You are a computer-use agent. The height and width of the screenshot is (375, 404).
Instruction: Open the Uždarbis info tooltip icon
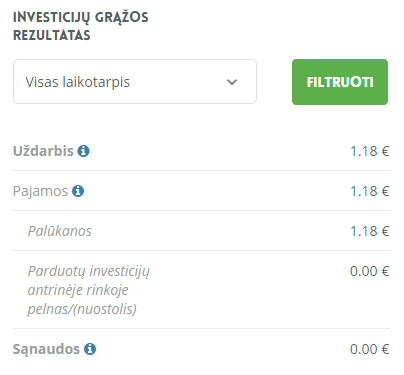pos(84,151)
